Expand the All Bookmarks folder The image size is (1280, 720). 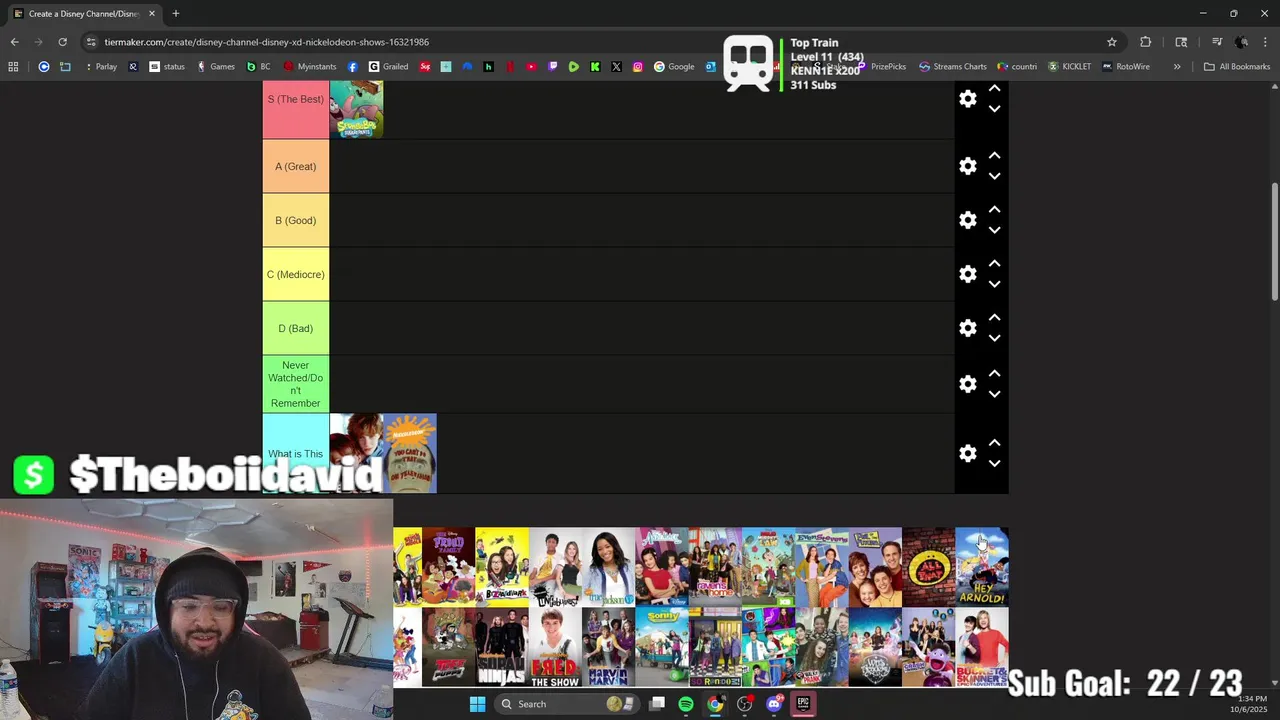click(x=1237, y=67)
